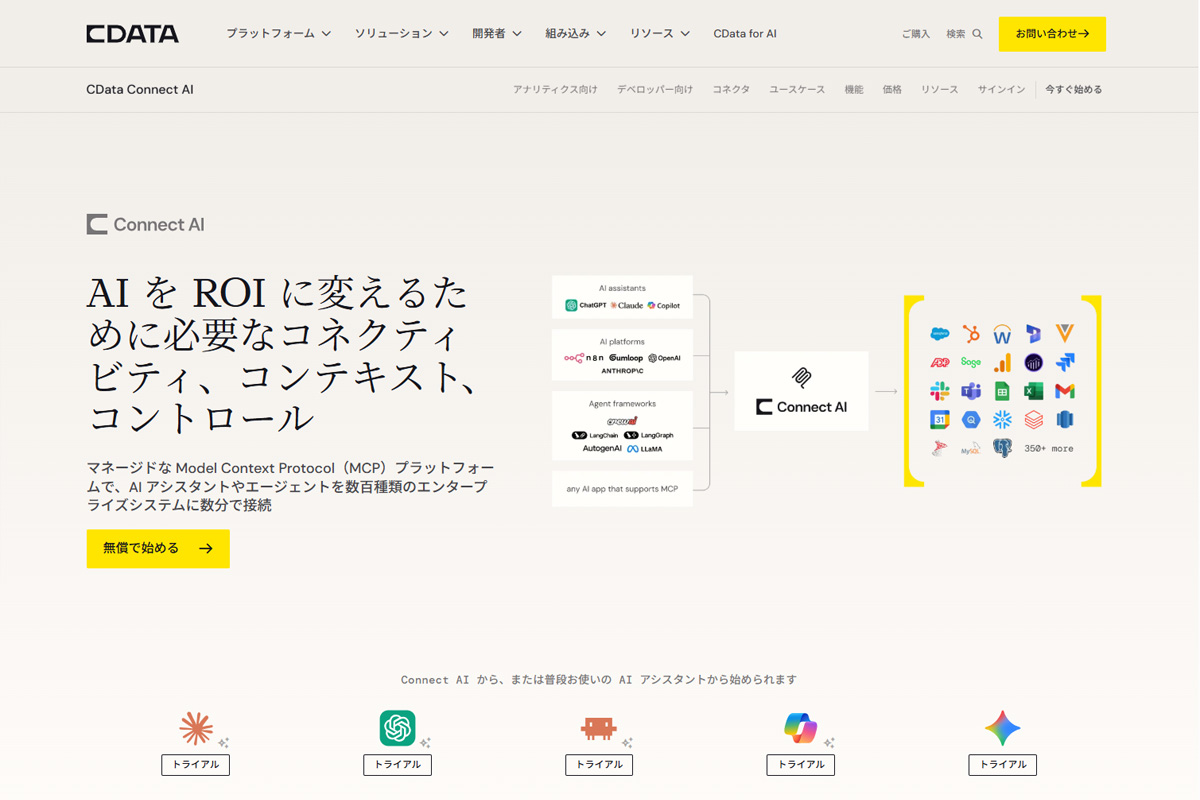Viewport: 1200px width, 800px height.
Task: Click the 今すぐ始める link
Action: 1074,90
